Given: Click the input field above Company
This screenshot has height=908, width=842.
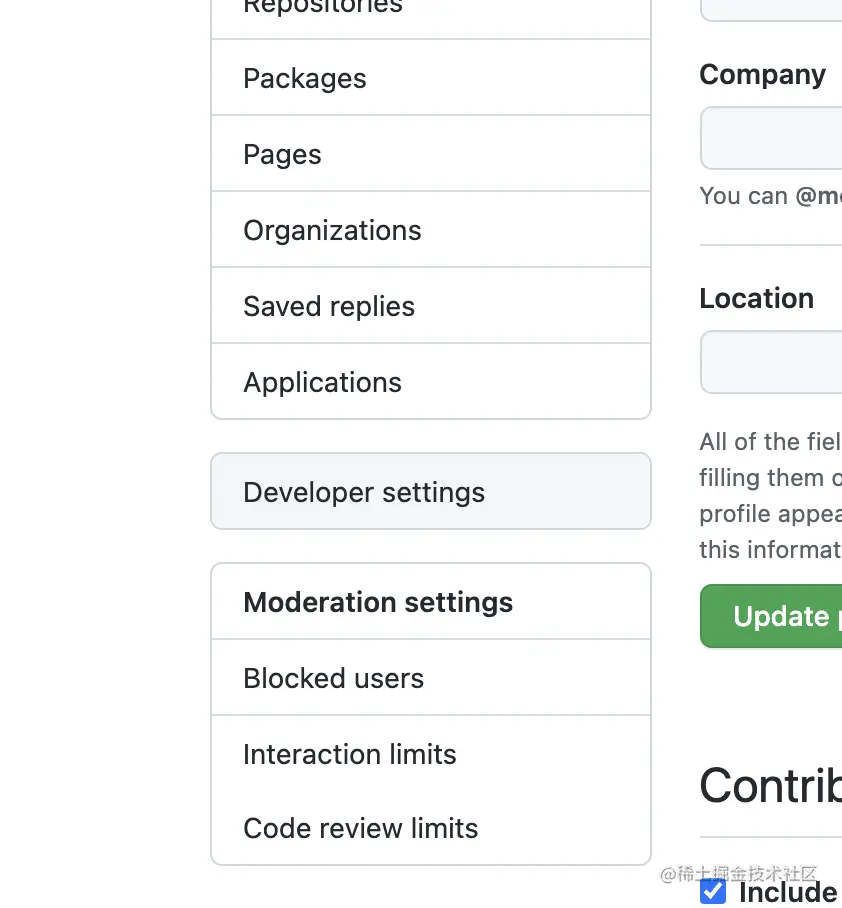Looking at the screenshot, I should (x=772, y=10).
